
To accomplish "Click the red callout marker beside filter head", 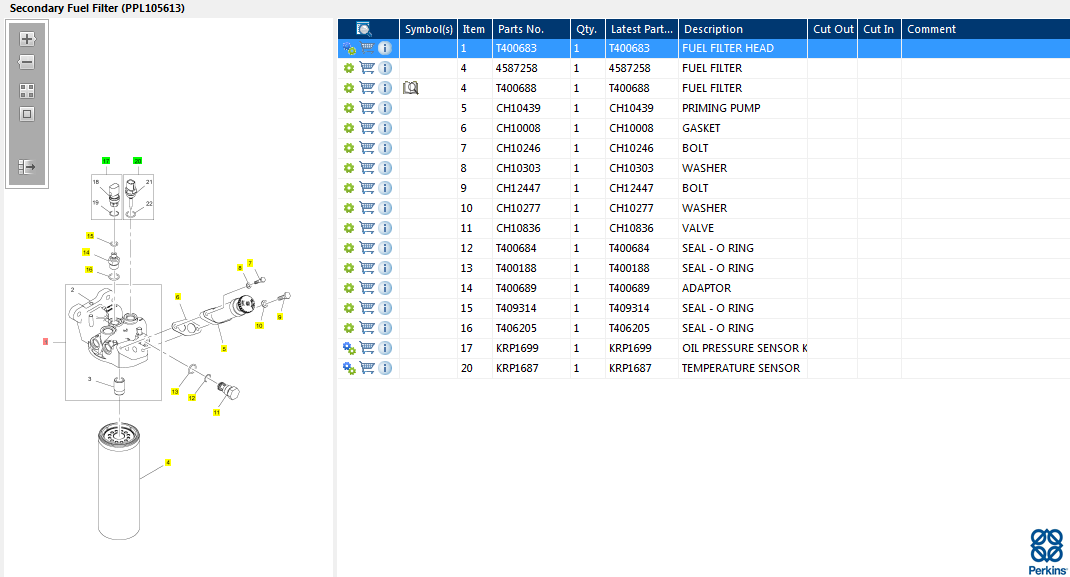I will 46,342.
